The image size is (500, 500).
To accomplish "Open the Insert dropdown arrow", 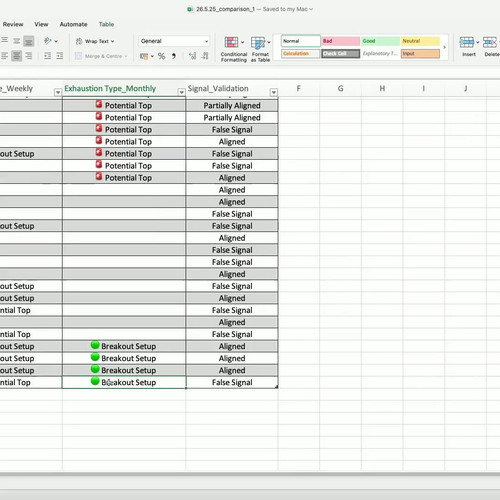I will (x=478, y=42).
